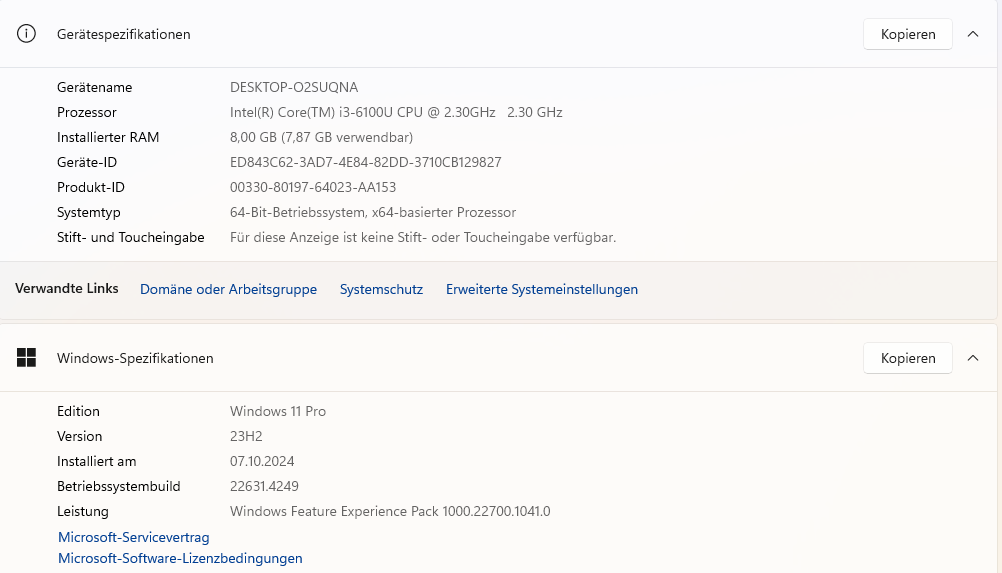The image size is (1002, 573).
Task: Click the version value 23H2
Action: tap(246, 436)
